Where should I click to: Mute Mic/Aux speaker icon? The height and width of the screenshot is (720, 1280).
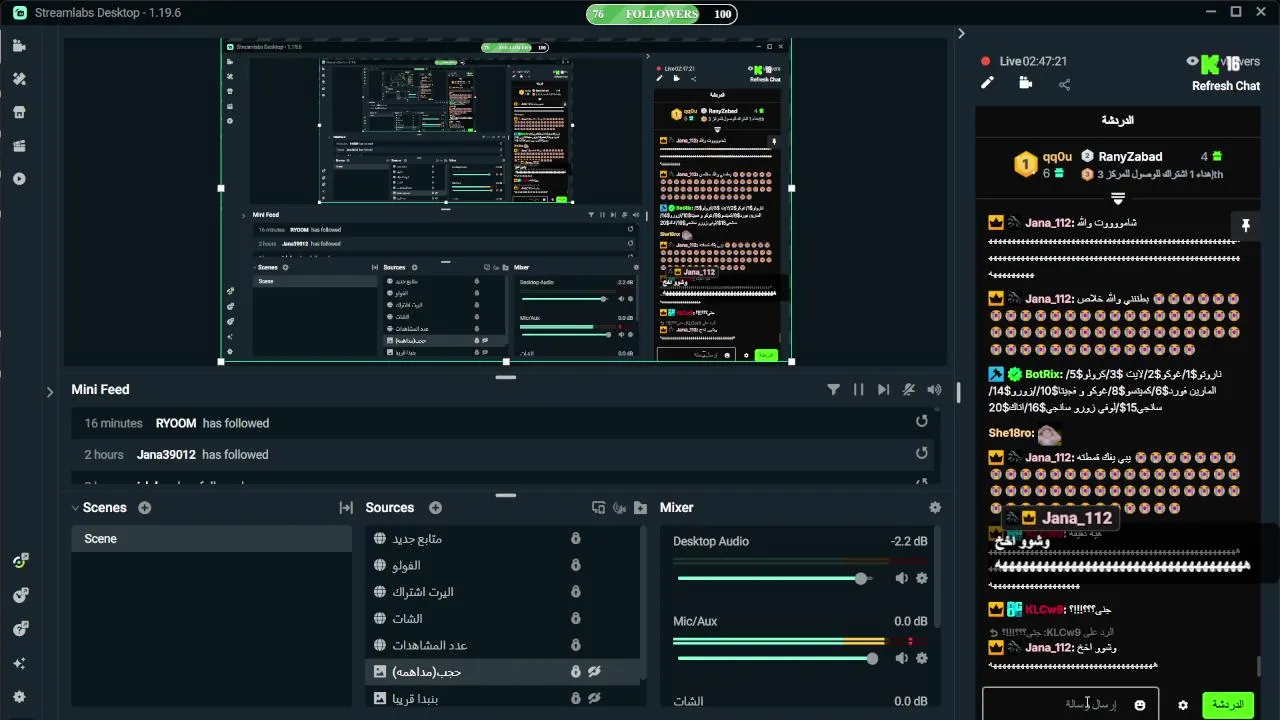pos(901,658)
